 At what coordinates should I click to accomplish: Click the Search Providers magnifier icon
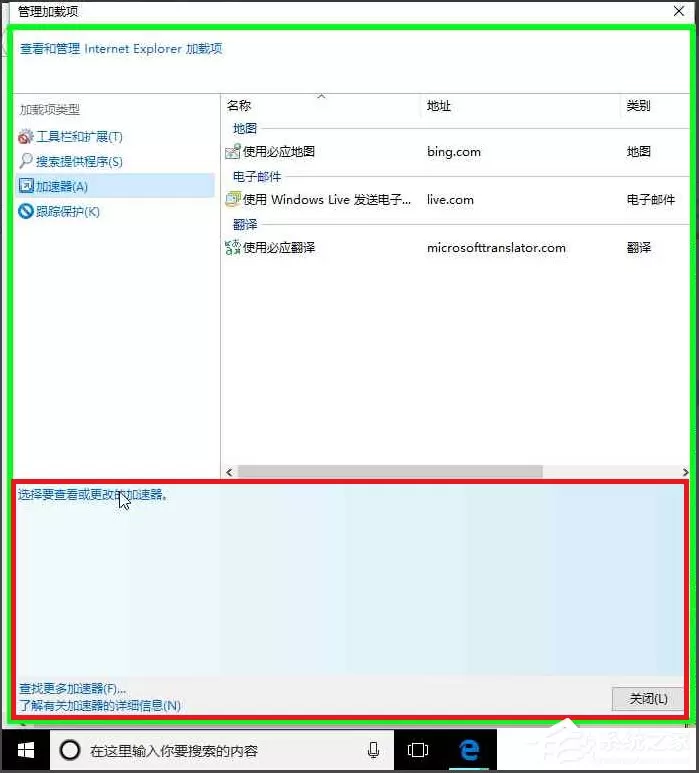[26, 161]
